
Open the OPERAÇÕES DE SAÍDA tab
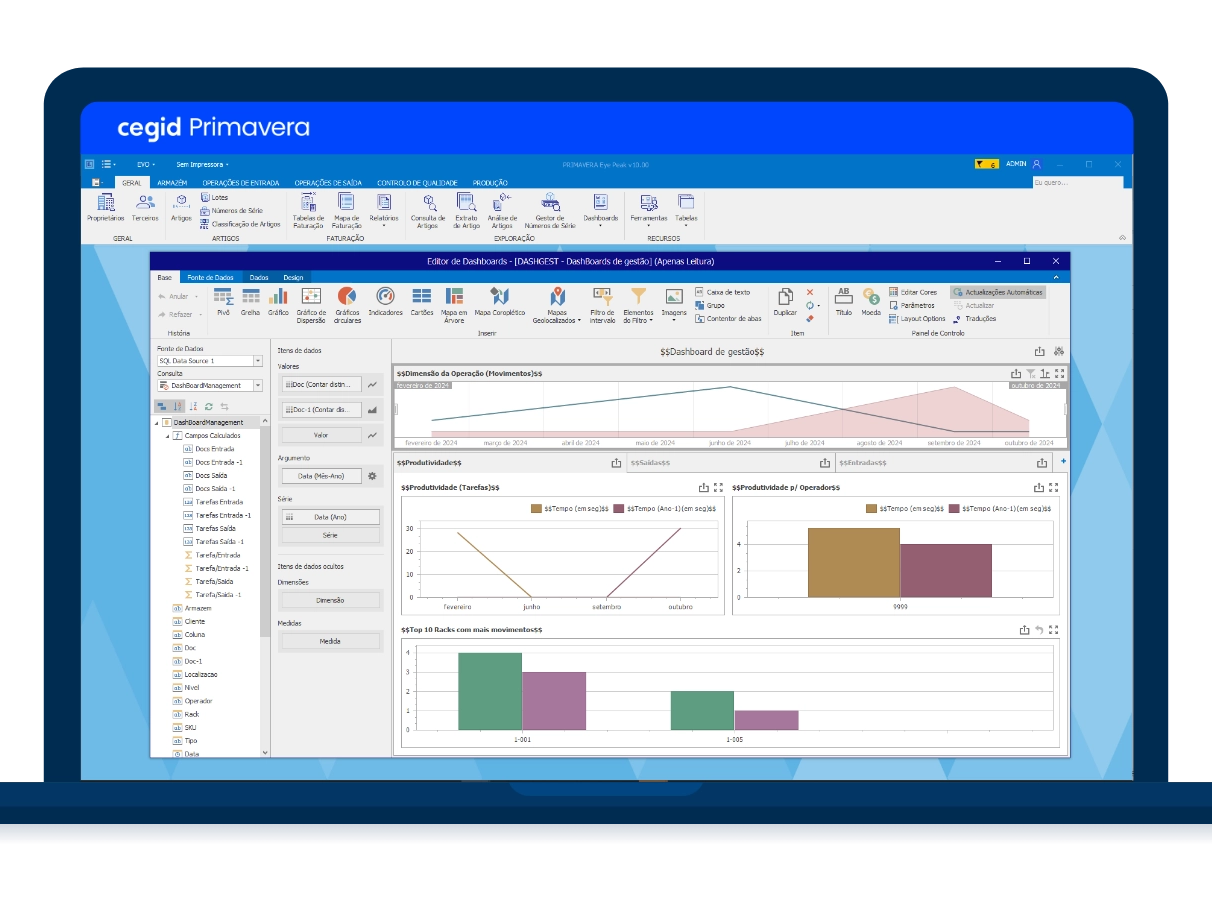click(x=328, y=183)
